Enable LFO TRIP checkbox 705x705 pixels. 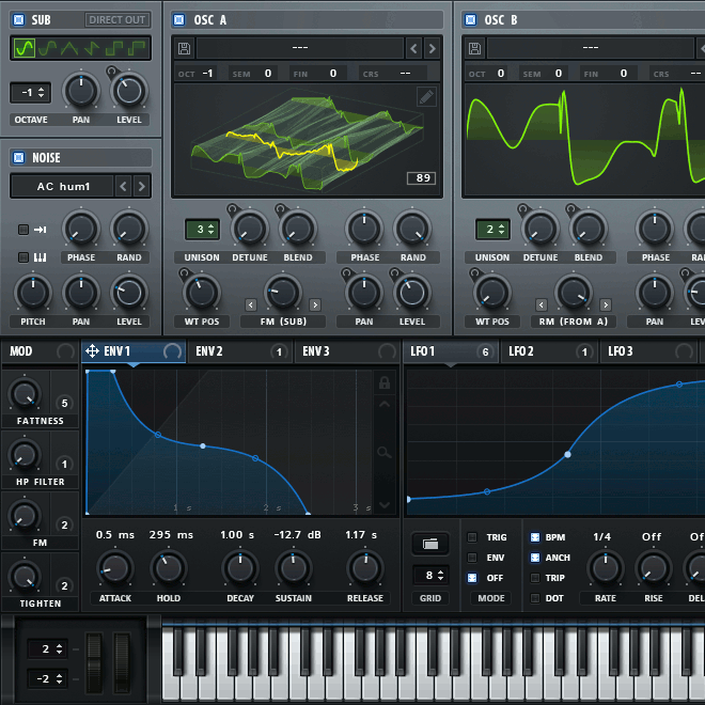(x=535, y=578)
